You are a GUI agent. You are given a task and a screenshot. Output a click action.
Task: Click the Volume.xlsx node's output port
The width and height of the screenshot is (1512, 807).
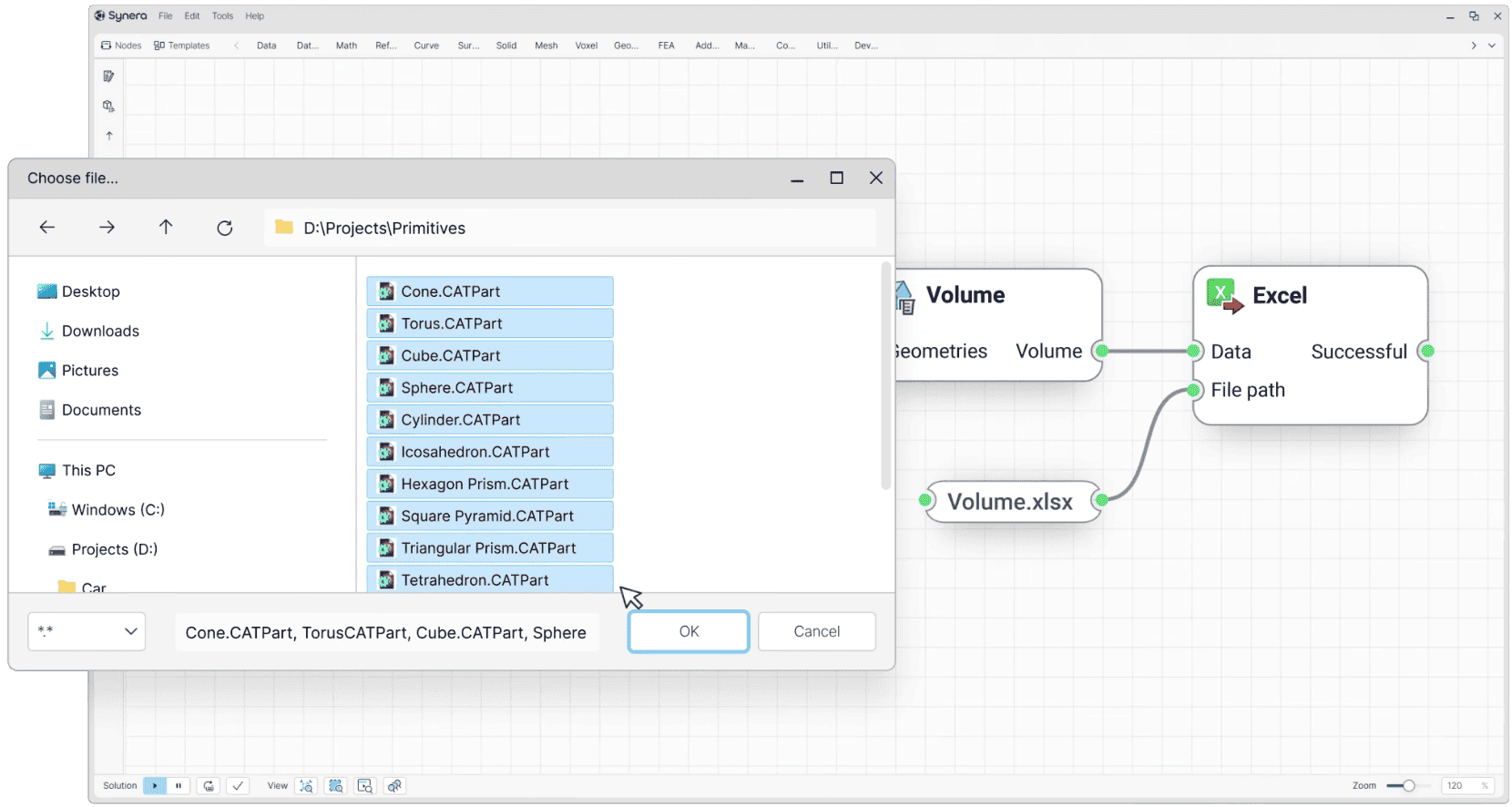(1101, 500)
